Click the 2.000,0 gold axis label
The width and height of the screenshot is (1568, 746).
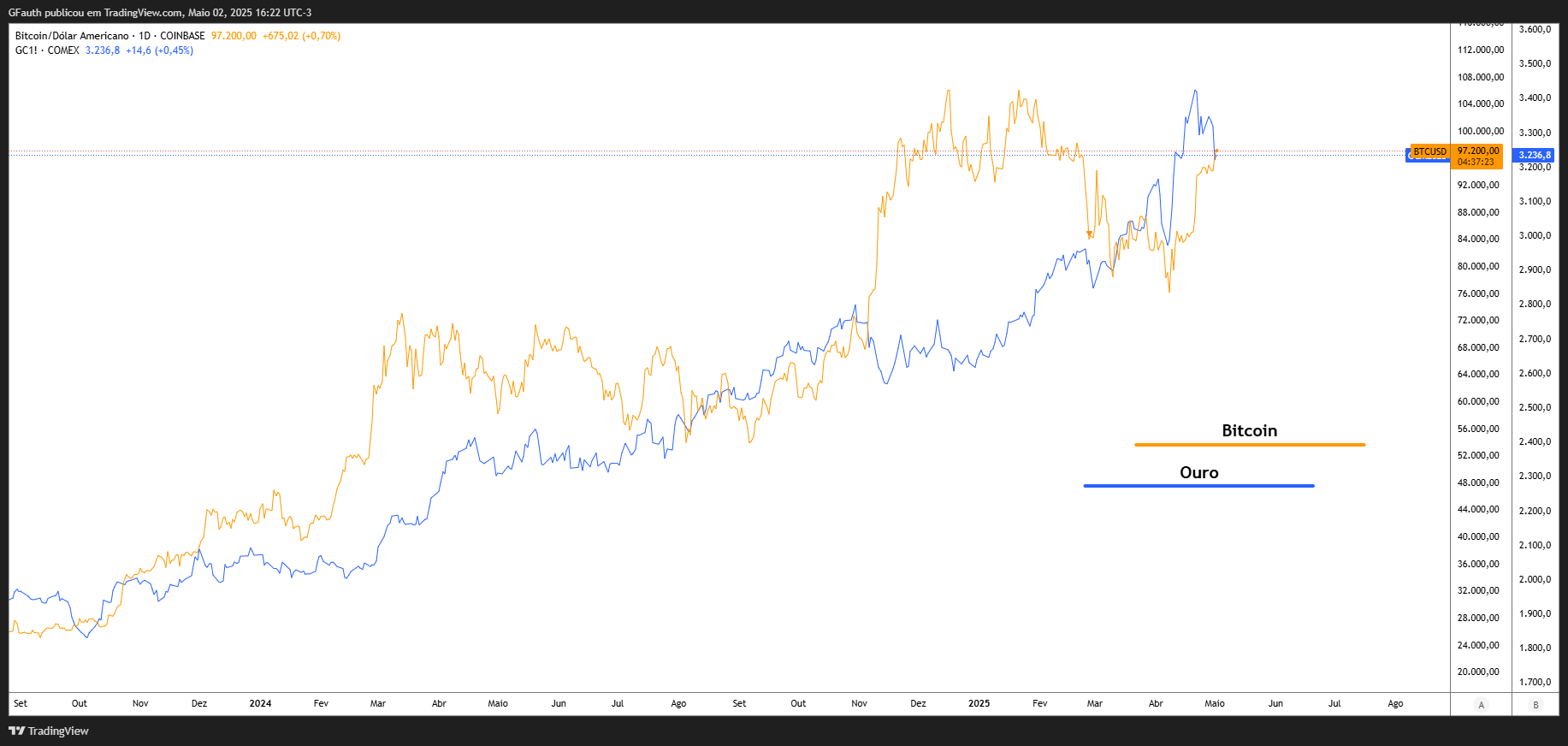click(1535, 579)
